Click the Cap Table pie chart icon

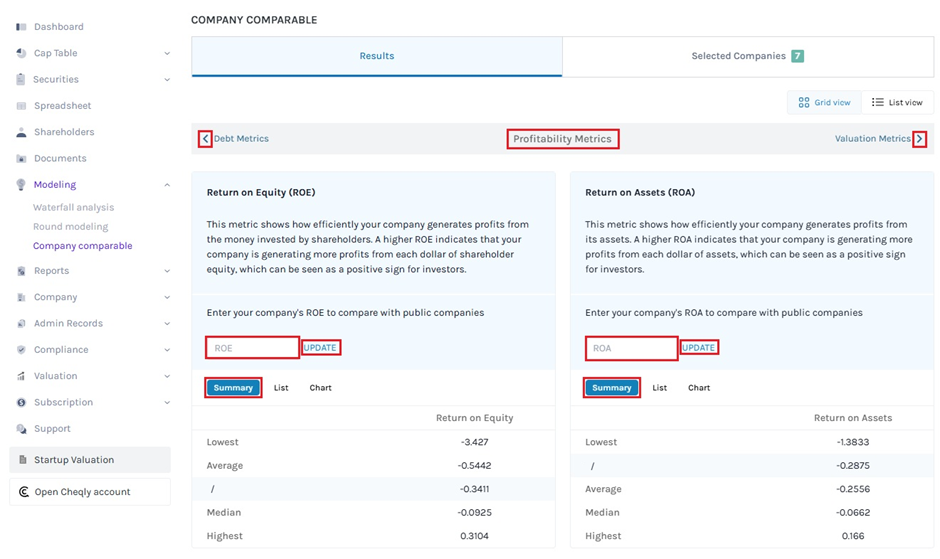[x=21, y=53]
